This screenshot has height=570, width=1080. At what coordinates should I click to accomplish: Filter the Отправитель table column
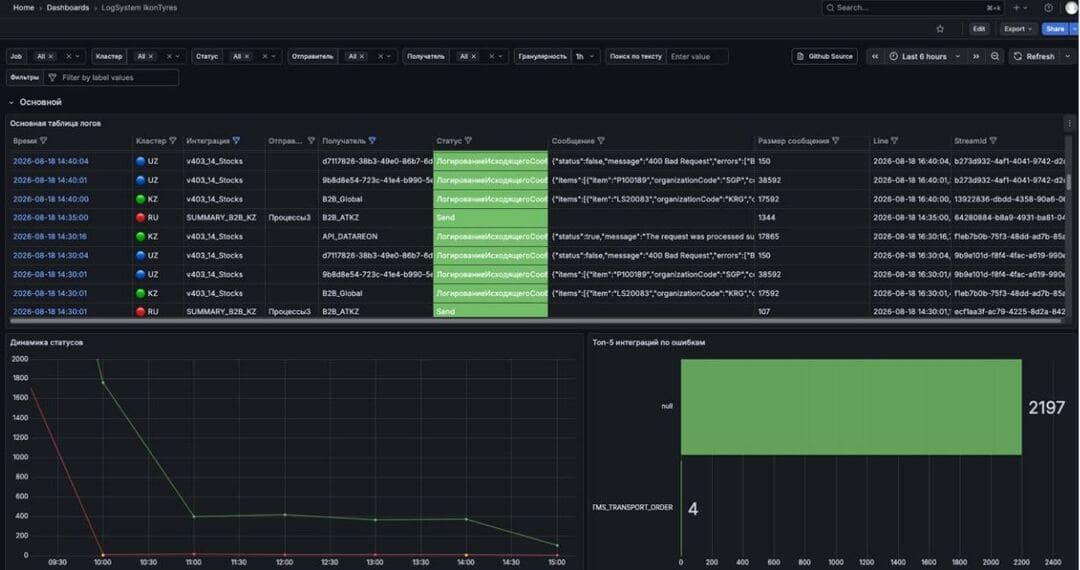[311, 141]
